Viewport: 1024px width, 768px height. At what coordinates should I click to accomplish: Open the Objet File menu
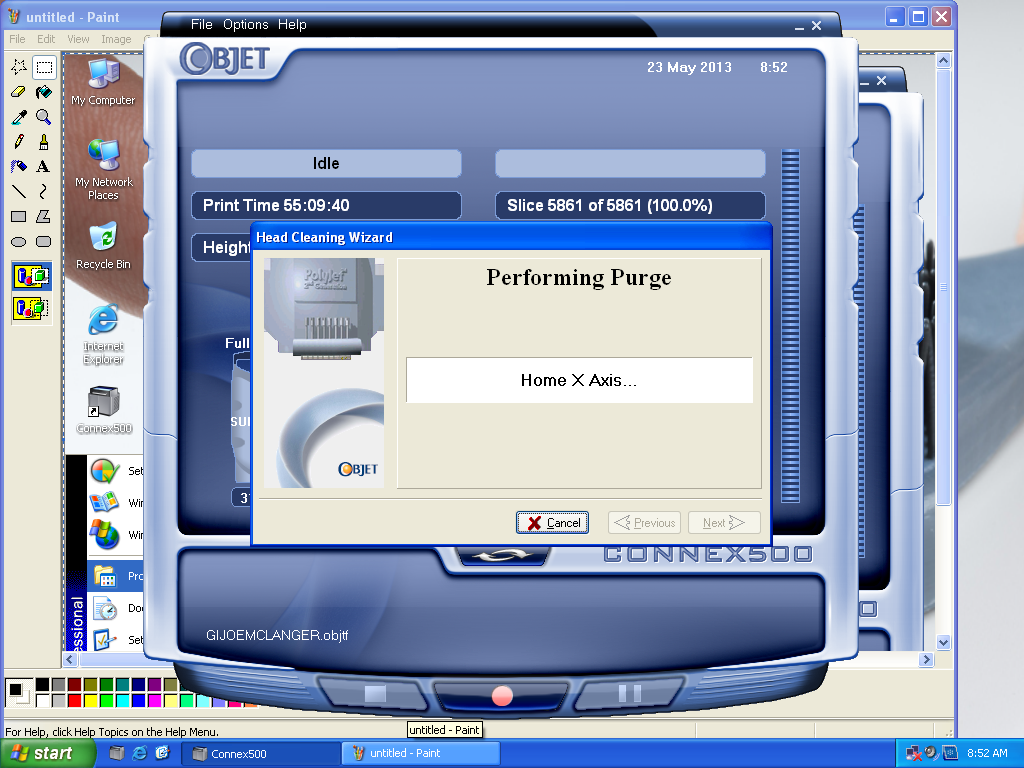click(x=202, y=24)
